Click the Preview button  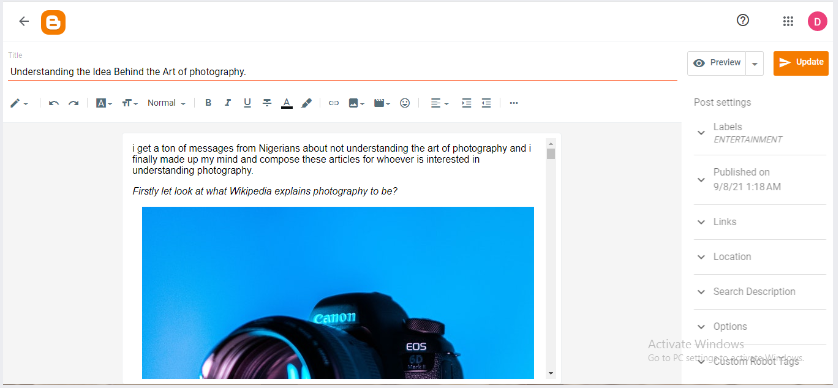[716, 63]
